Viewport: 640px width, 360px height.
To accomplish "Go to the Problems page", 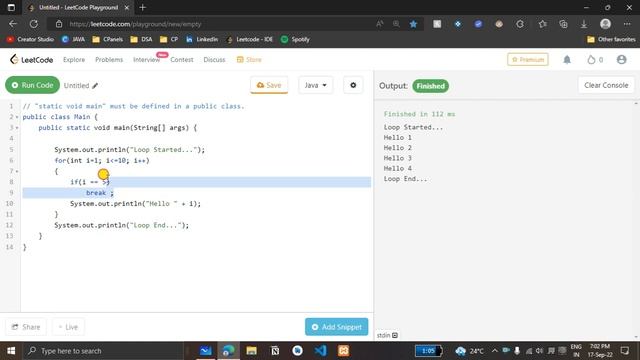I will 109,60.
